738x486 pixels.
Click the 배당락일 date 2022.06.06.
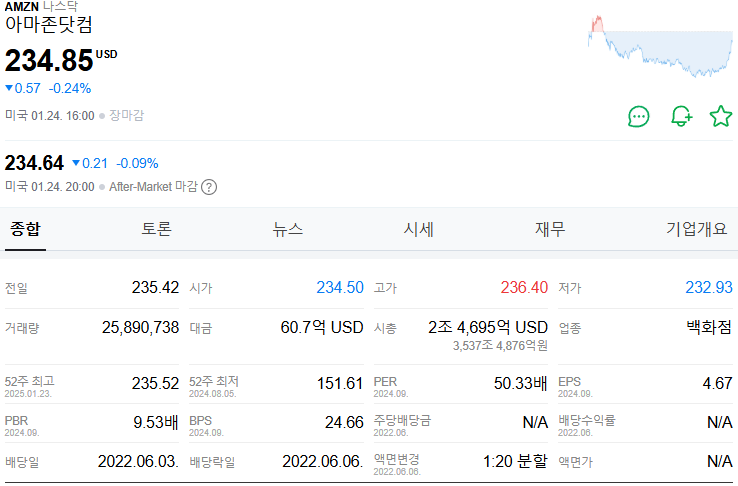tap(323, 461)
